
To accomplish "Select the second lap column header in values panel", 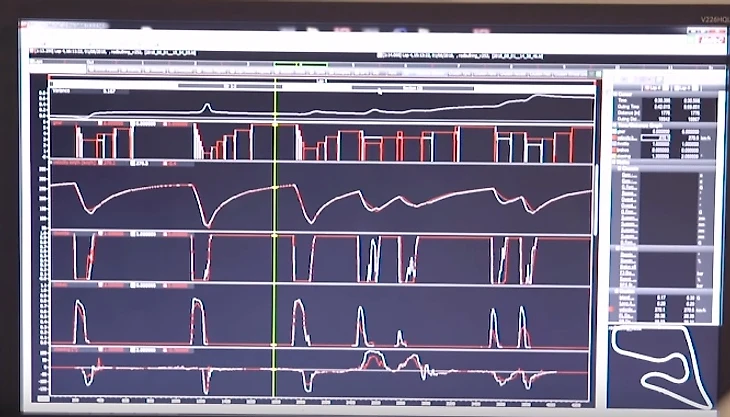I will (685, 87).
